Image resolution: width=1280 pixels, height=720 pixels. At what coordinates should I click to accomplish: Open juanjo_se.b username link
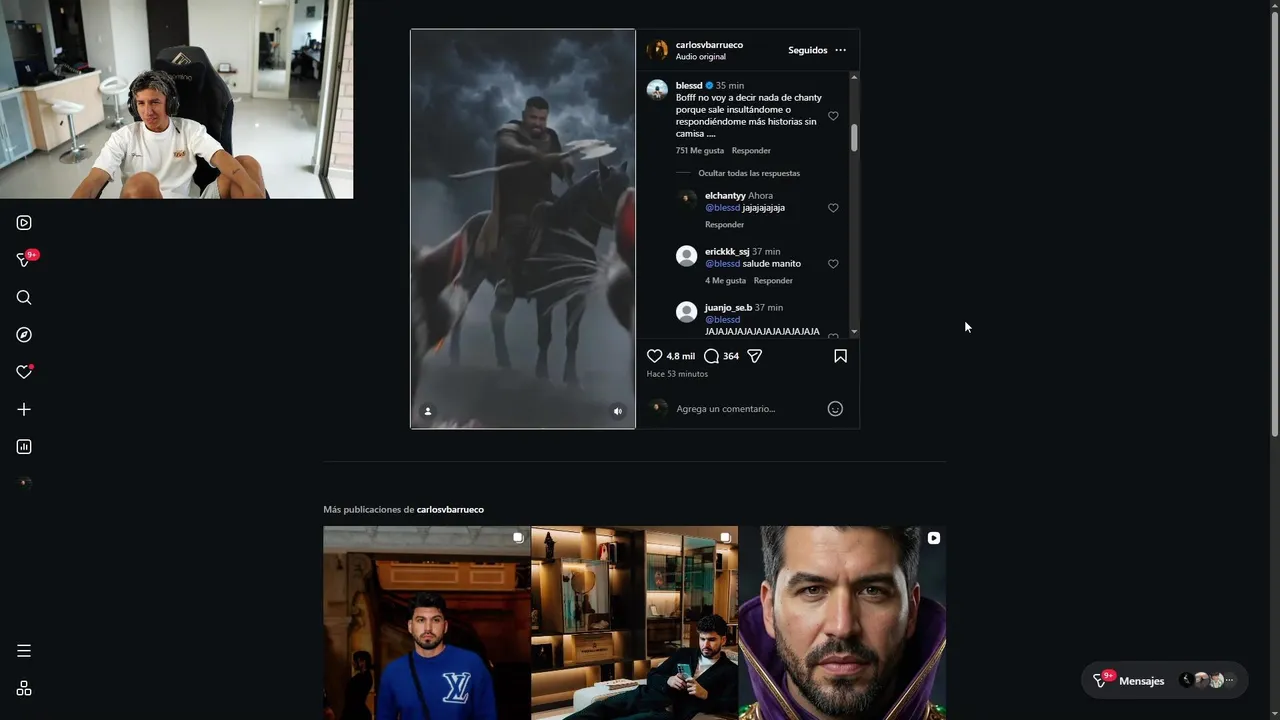click(728, 308)
